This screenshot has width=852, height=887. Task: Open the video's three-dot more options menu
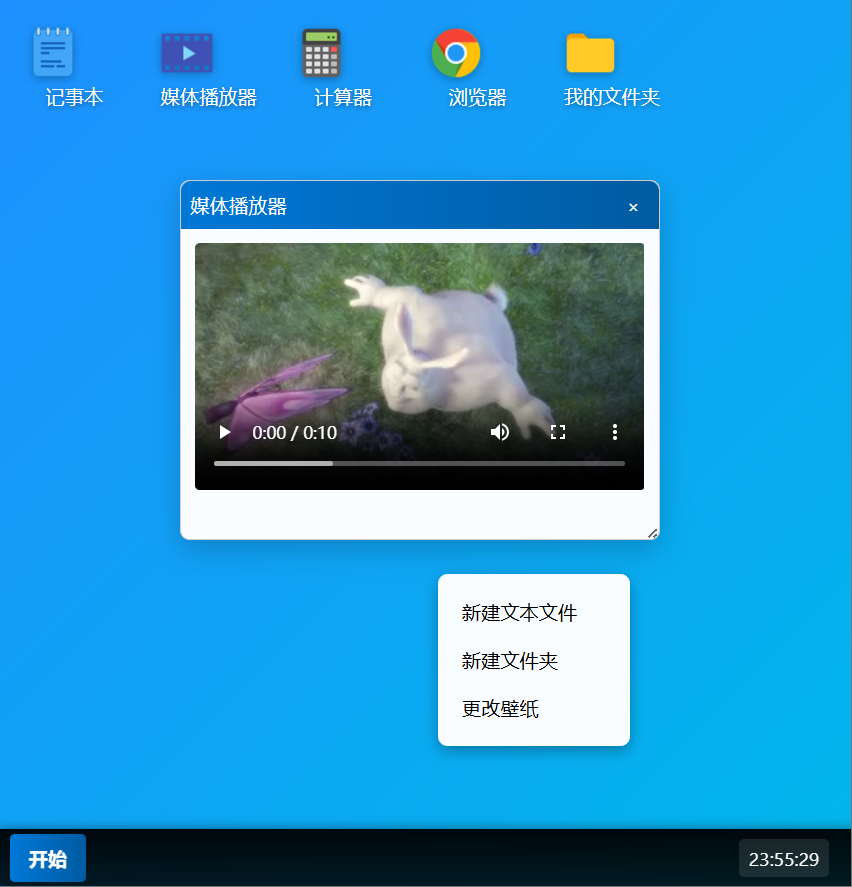[x=615, y=432]
